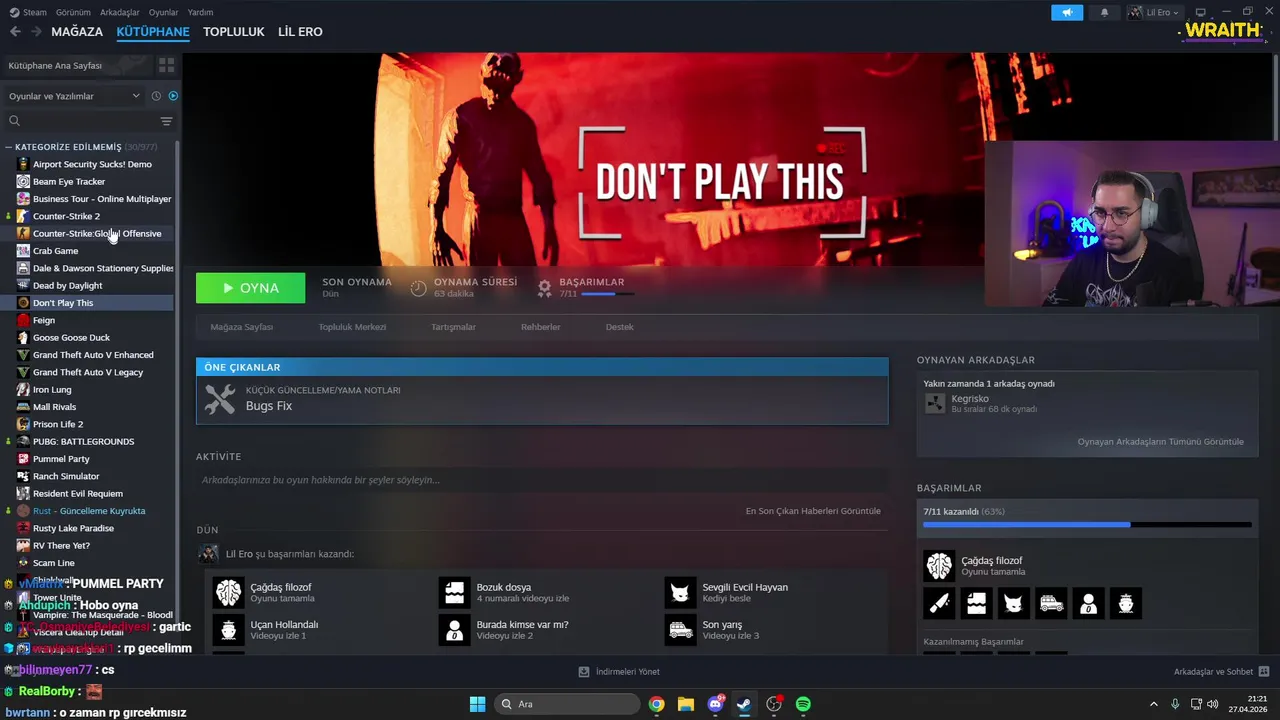Click the Feign game icon
1280x720 pixels.
(23, 320)
